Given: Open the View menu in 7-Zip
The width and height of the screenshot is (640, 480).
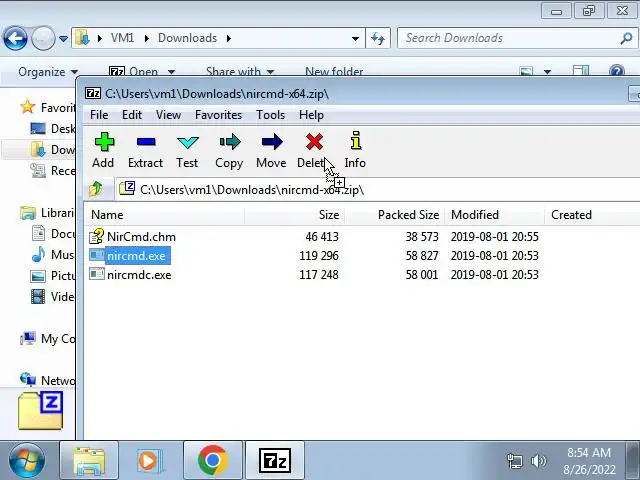Looking at the screenshot, I should coord(168,115).
